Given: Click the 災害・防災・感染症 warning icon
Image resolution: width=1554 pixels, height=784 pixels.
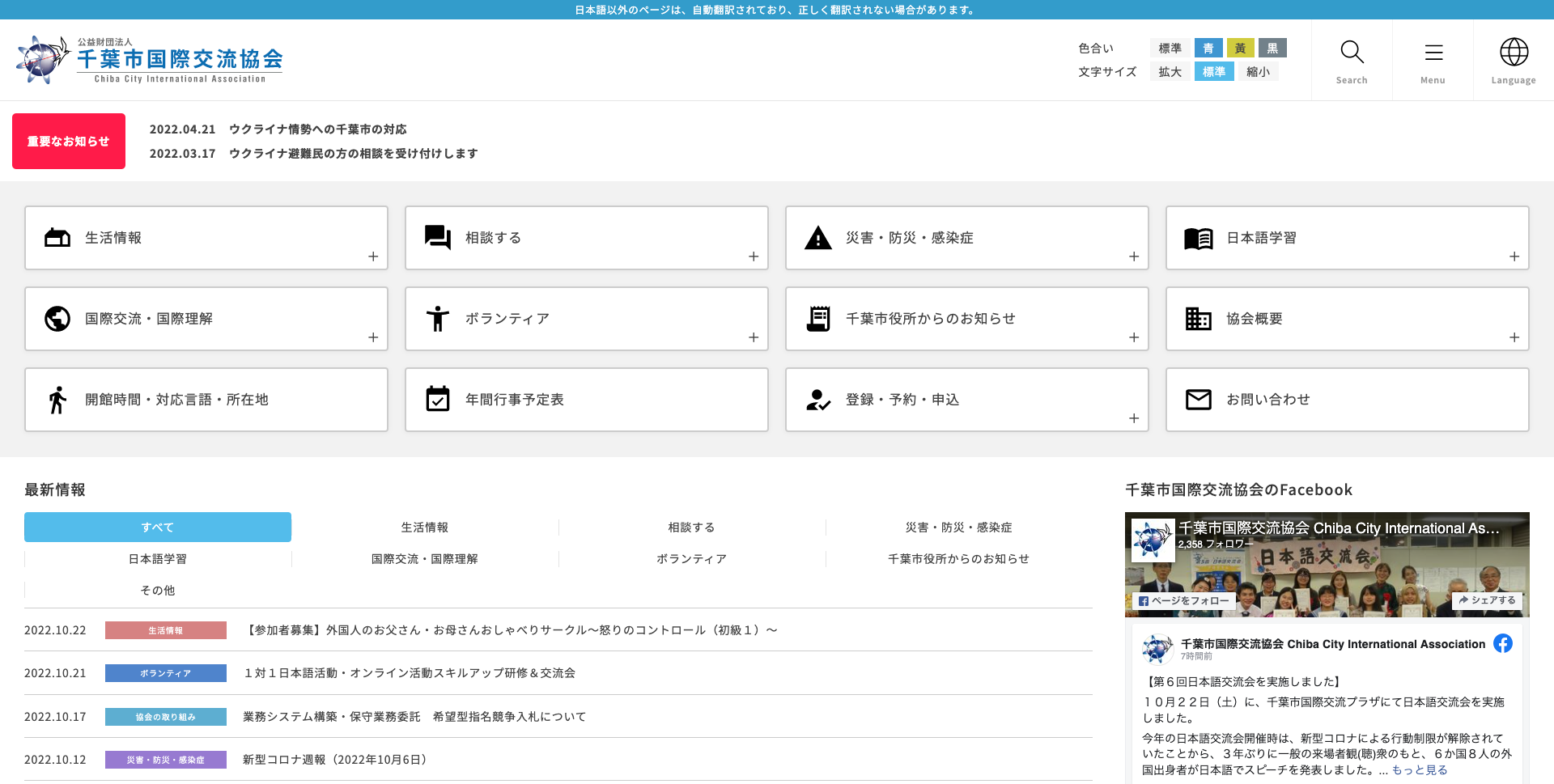Looking at the screenshot, I should click(817, 237).
